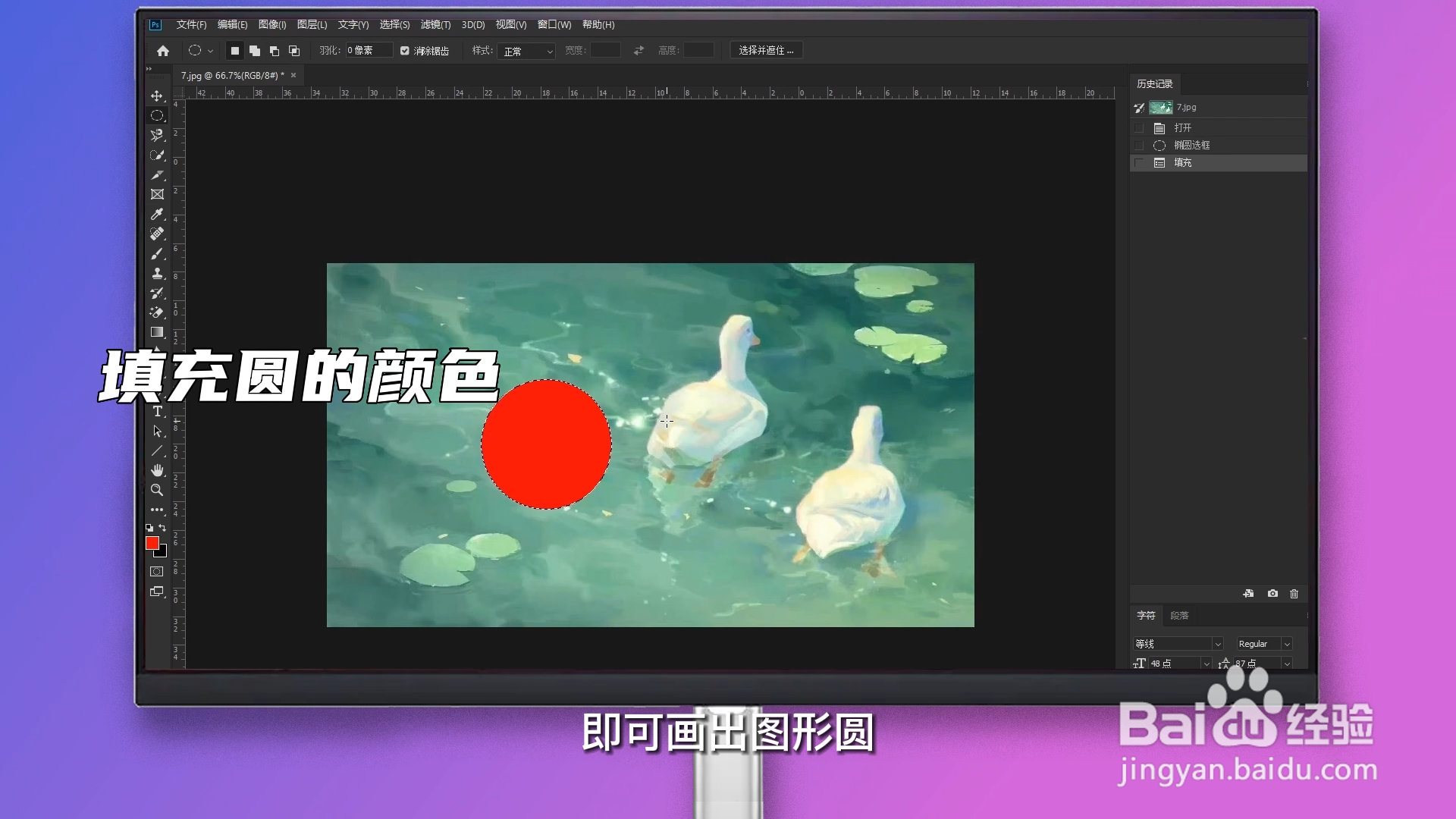Select the Slice/Crop knife tool

(157, 174)
